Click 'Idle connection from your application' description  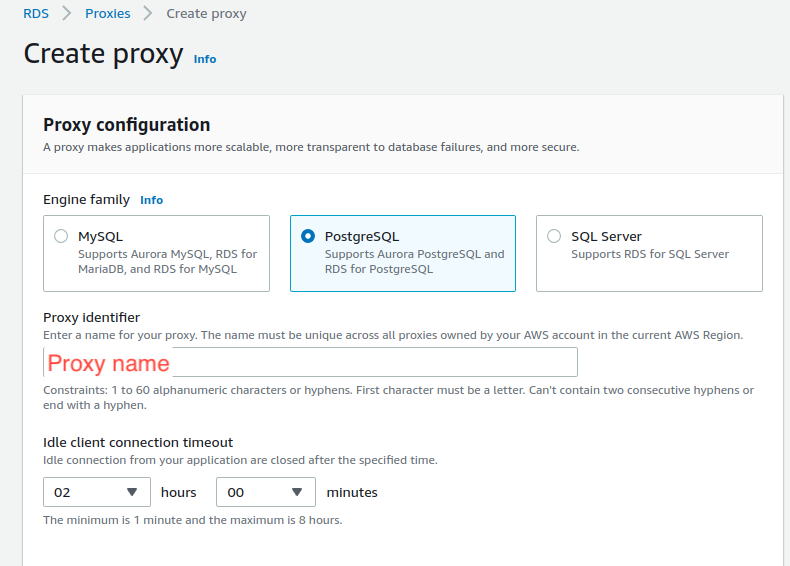240,460
